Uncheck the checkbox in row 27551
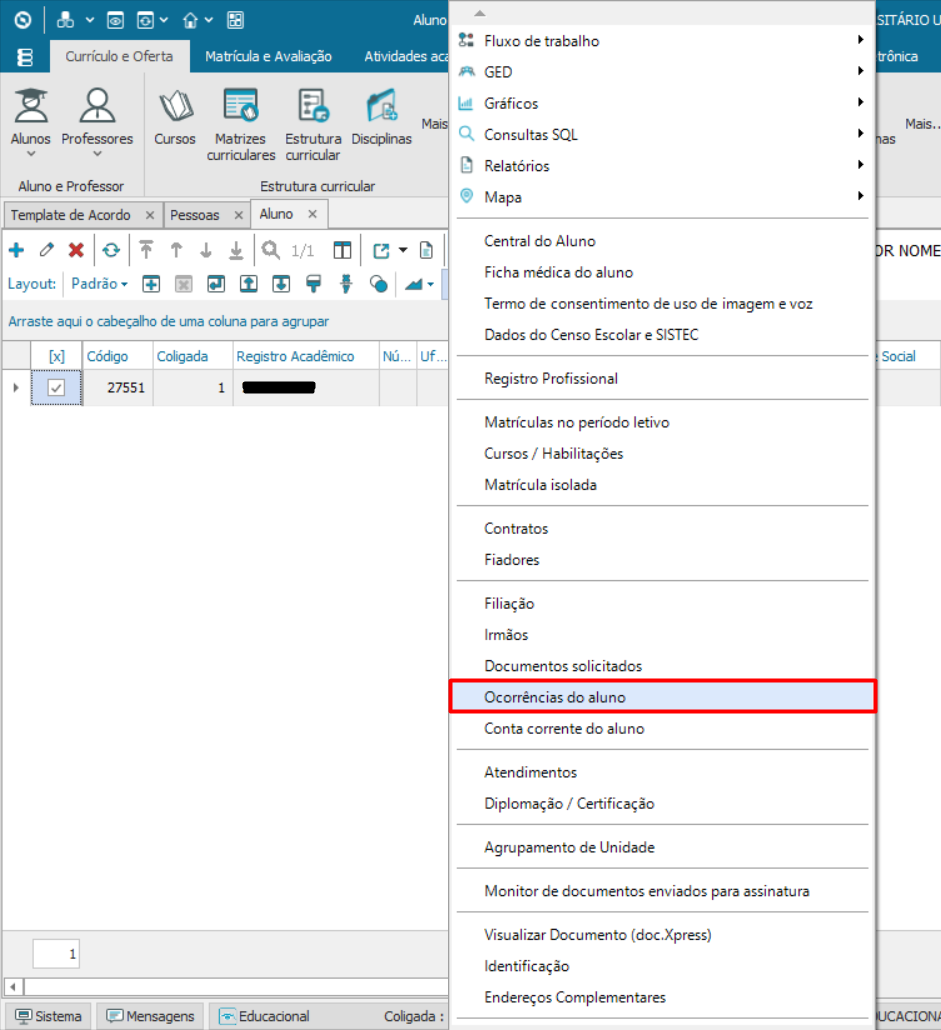The image size is (941, 1030). (57, 388)
